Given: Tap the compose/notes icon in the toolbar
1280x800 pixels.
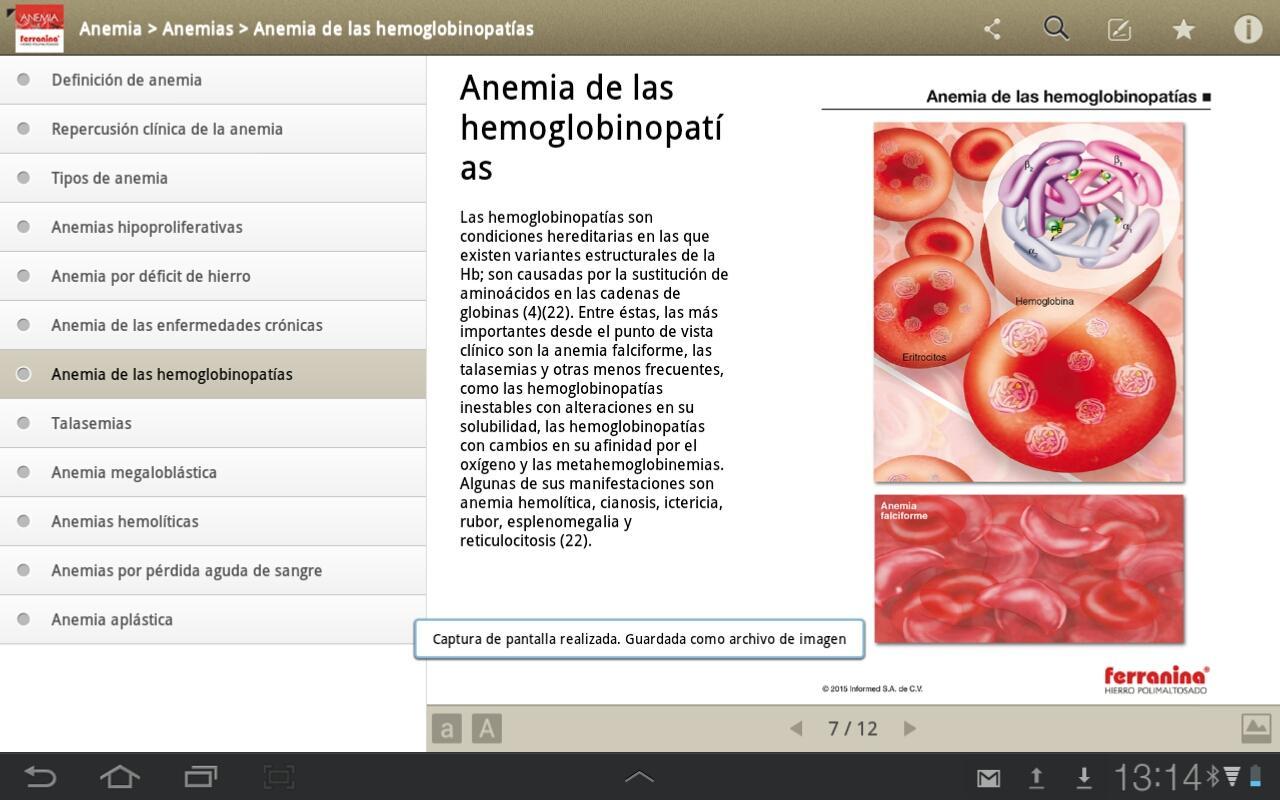Looking at the screenshot, I should point(1120,29).
